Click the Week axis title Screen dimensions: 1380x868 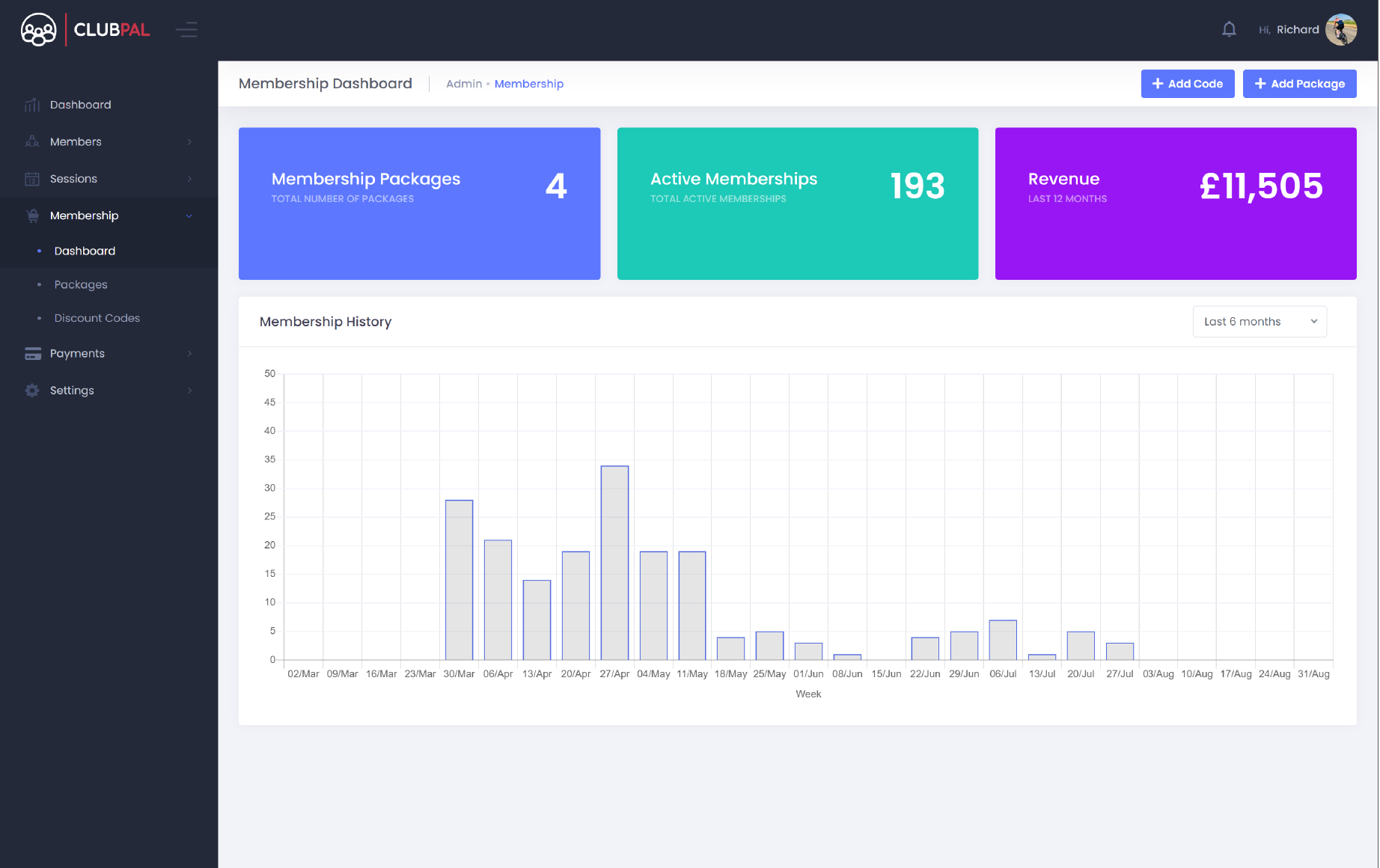808,694
